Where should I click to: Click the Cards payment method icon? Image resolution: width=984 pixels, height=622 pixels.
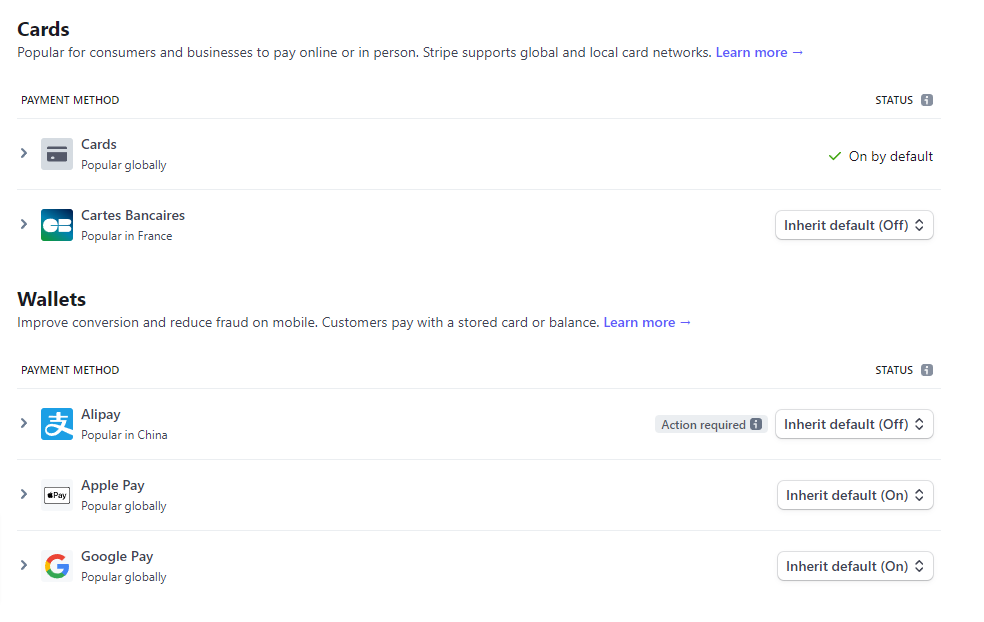57,154
